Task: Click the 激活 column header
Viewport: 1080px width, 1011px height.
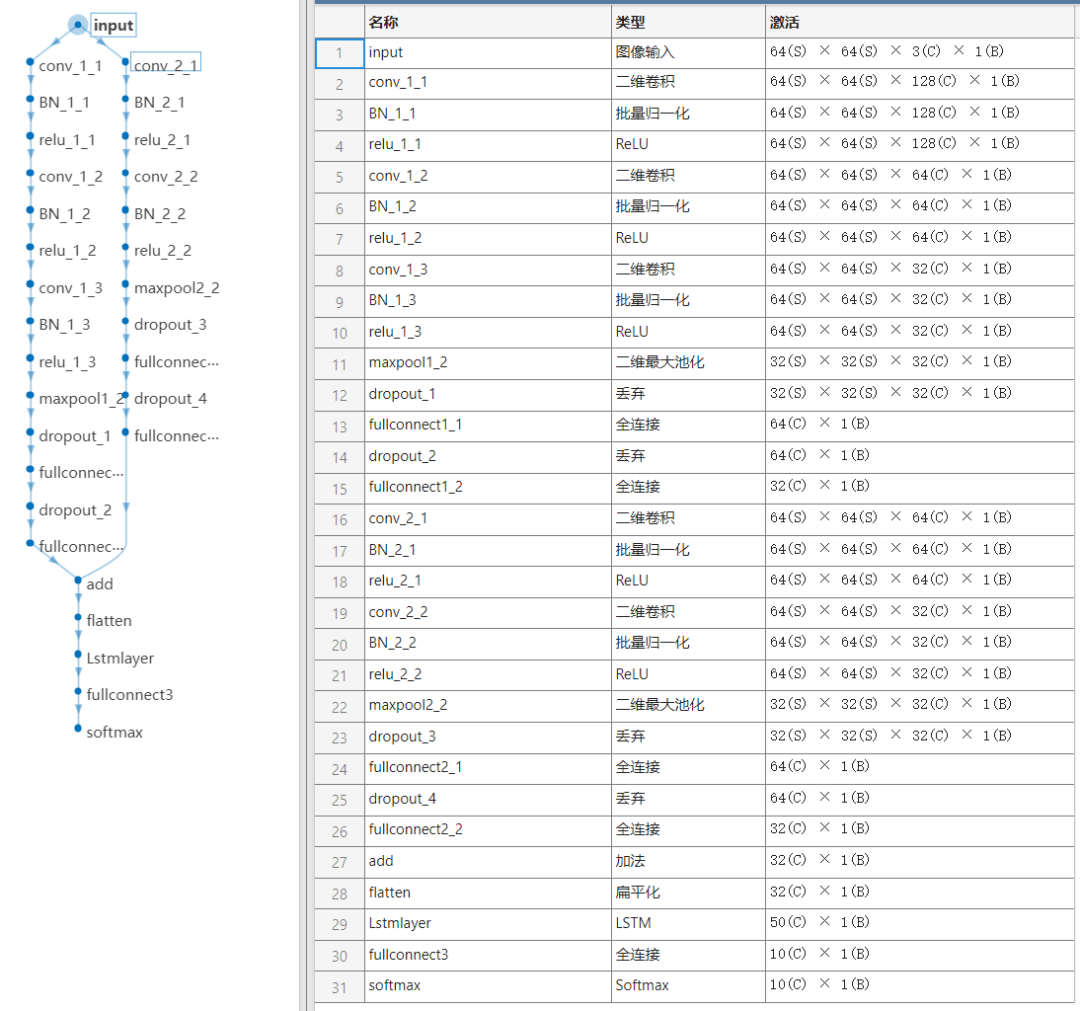Action: point(922,22)
